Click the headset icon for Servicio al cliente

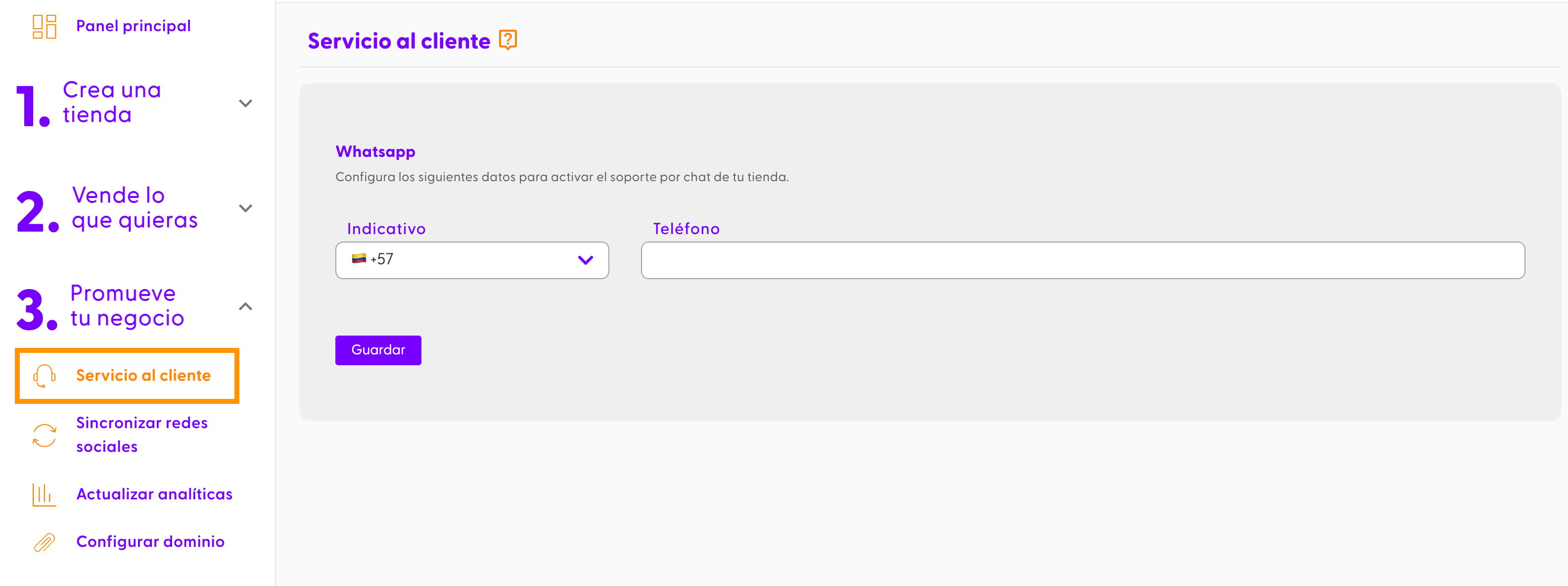point(45,376)
